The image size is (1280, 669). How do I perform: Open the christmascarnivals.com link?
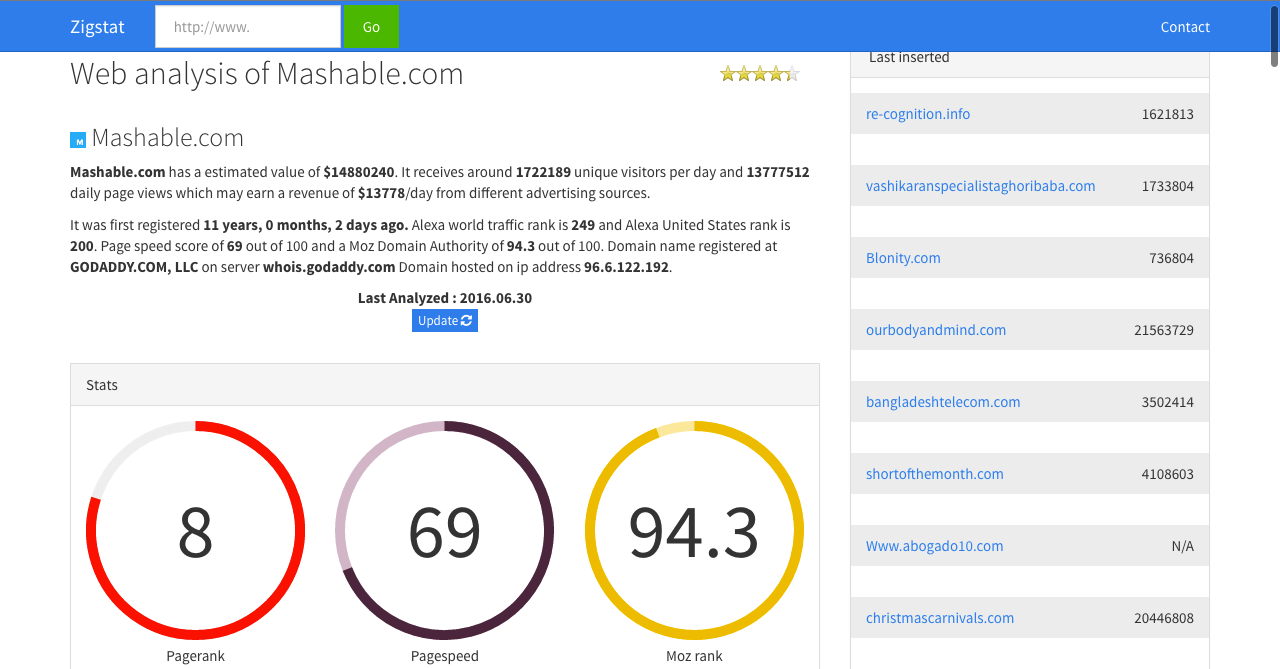point(940,618)
